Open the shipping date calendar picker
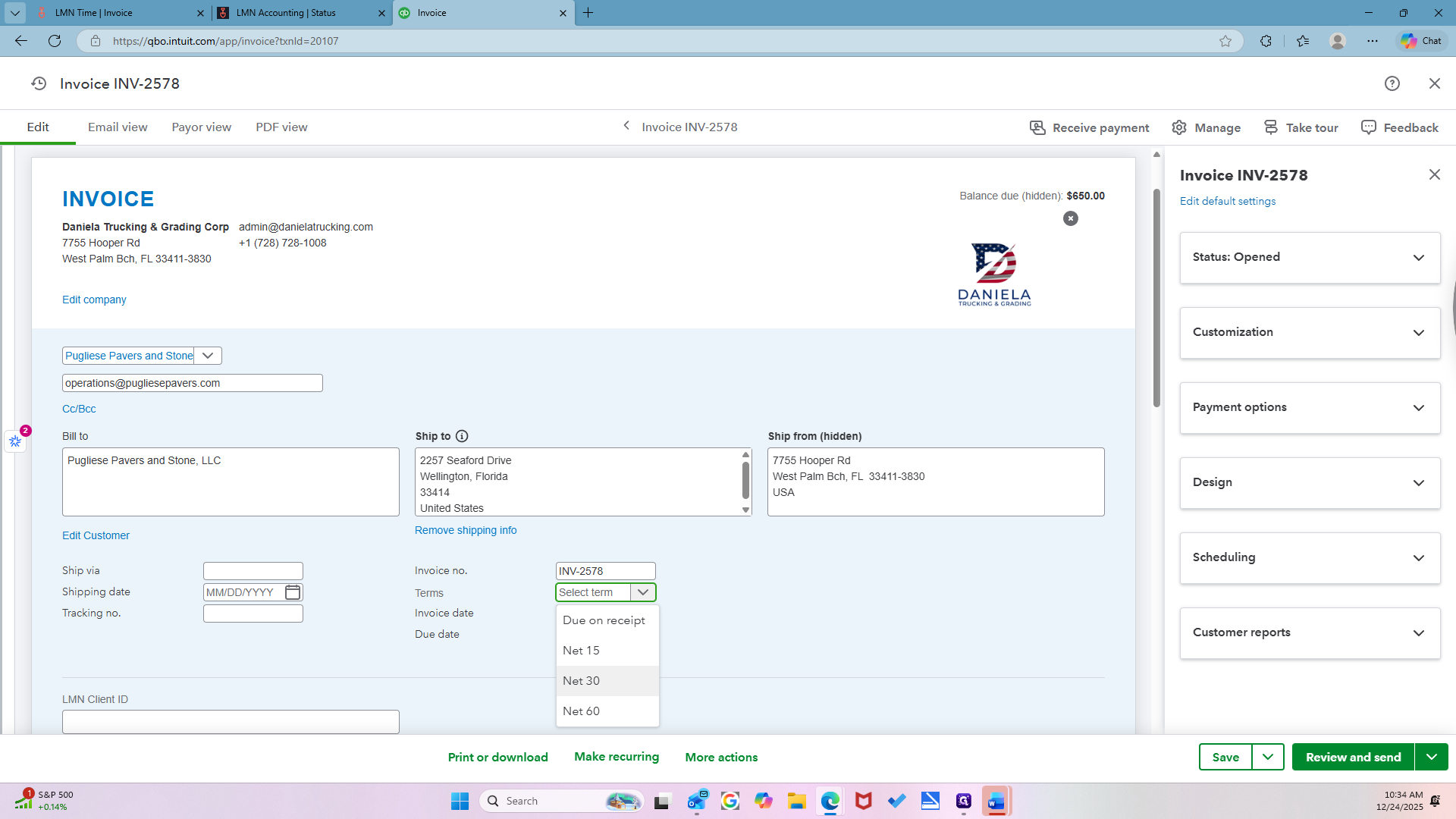 [293, 592]
